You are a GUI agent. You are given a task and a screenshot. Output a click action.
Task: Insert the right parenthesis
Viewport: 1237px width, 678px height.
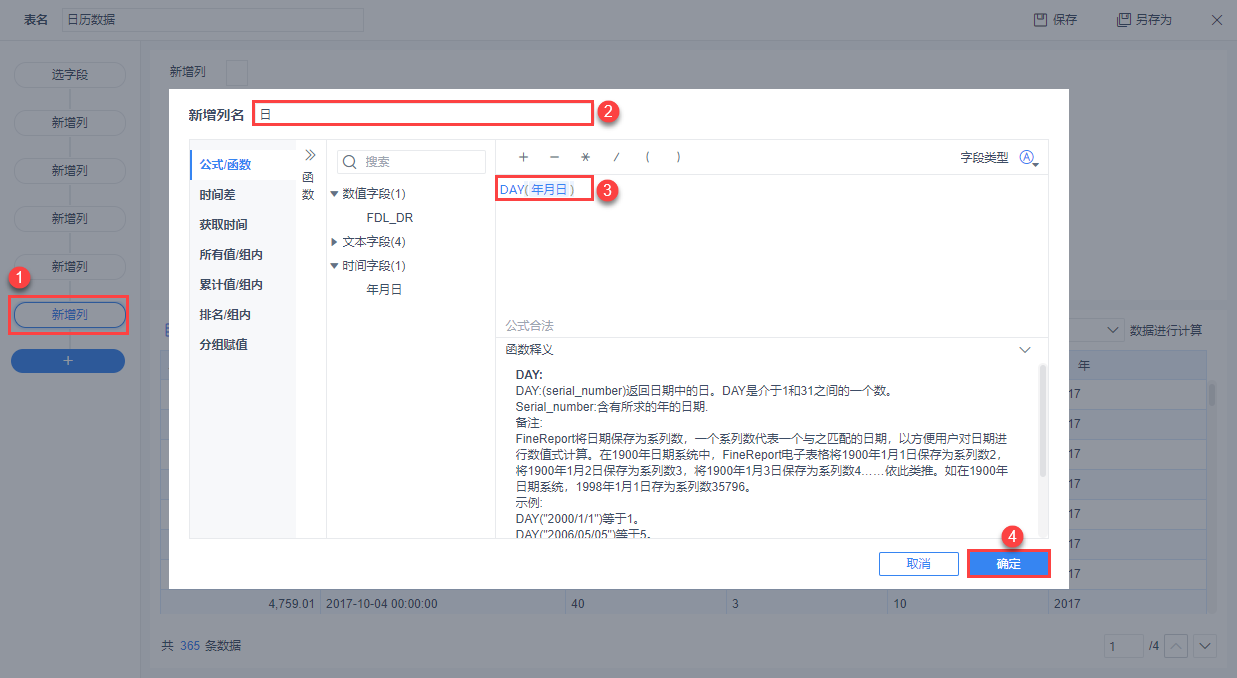pyautogui.click(x=679, y=157)
